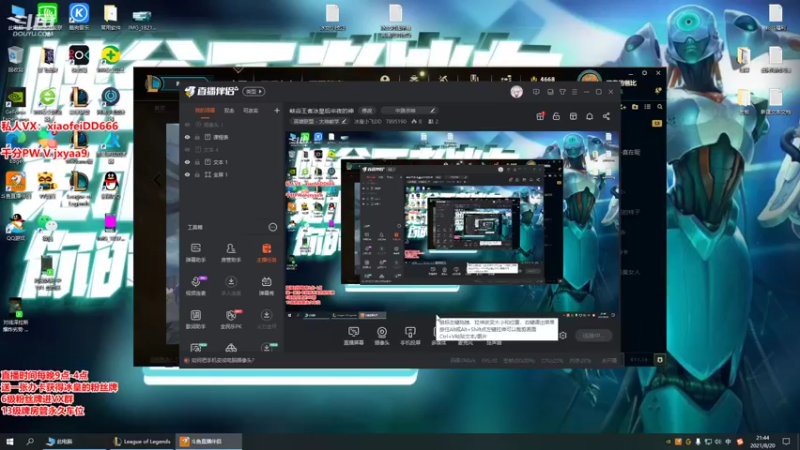Click the layout box icon beside the bell

(573, 116)
